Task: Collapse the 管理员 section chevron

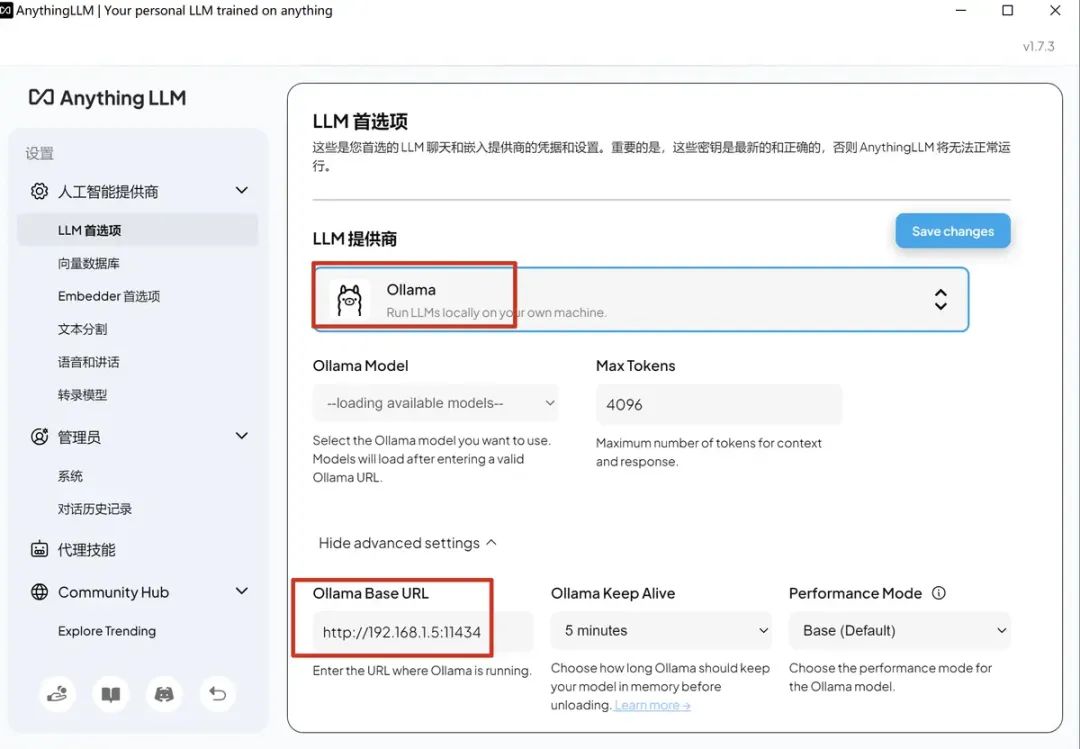Action: pyautogui.click(x=242, y=435)
